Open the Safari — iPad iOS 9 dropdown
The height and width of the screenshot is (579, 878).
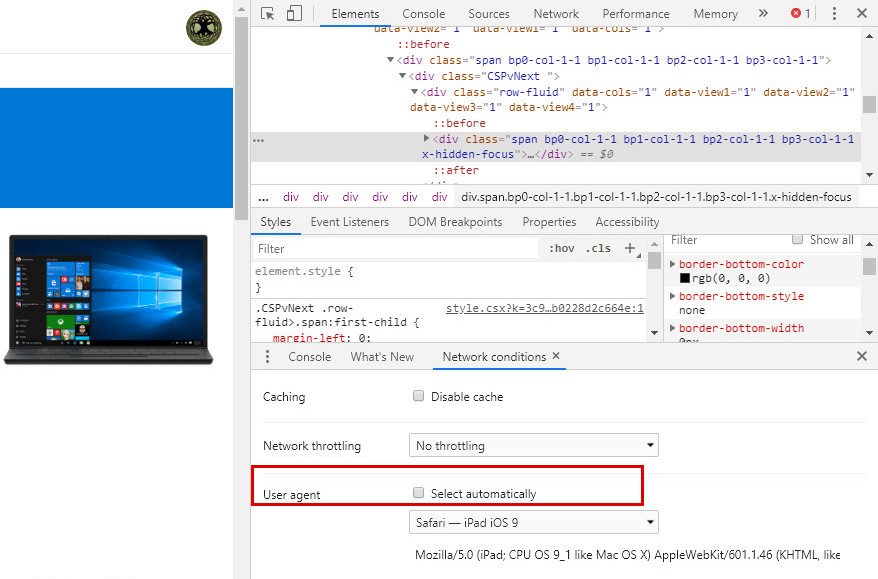coord(534,522)
